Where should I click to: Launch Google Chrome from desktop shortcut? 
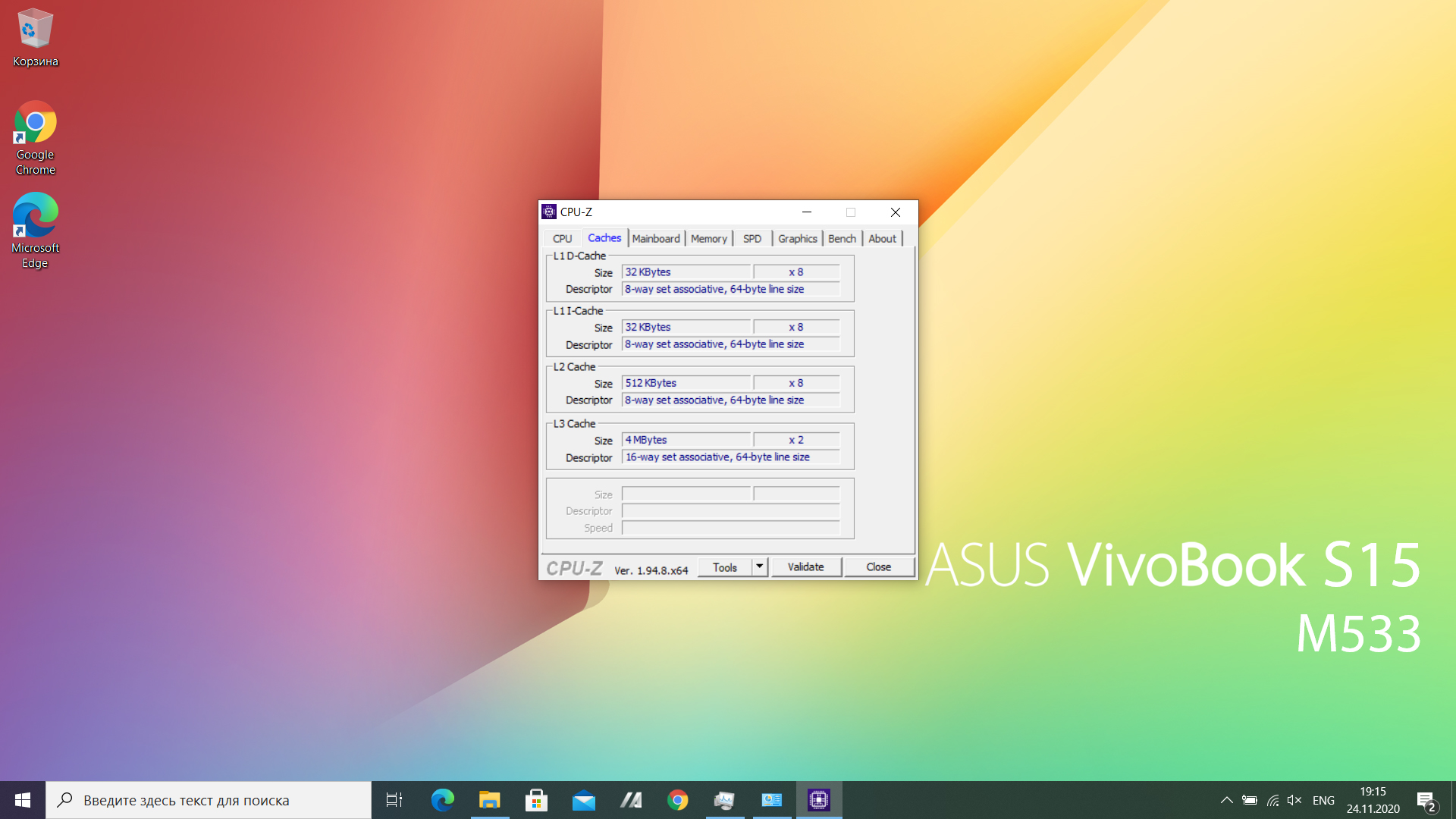pyautogui.click(x=35, y=138)
